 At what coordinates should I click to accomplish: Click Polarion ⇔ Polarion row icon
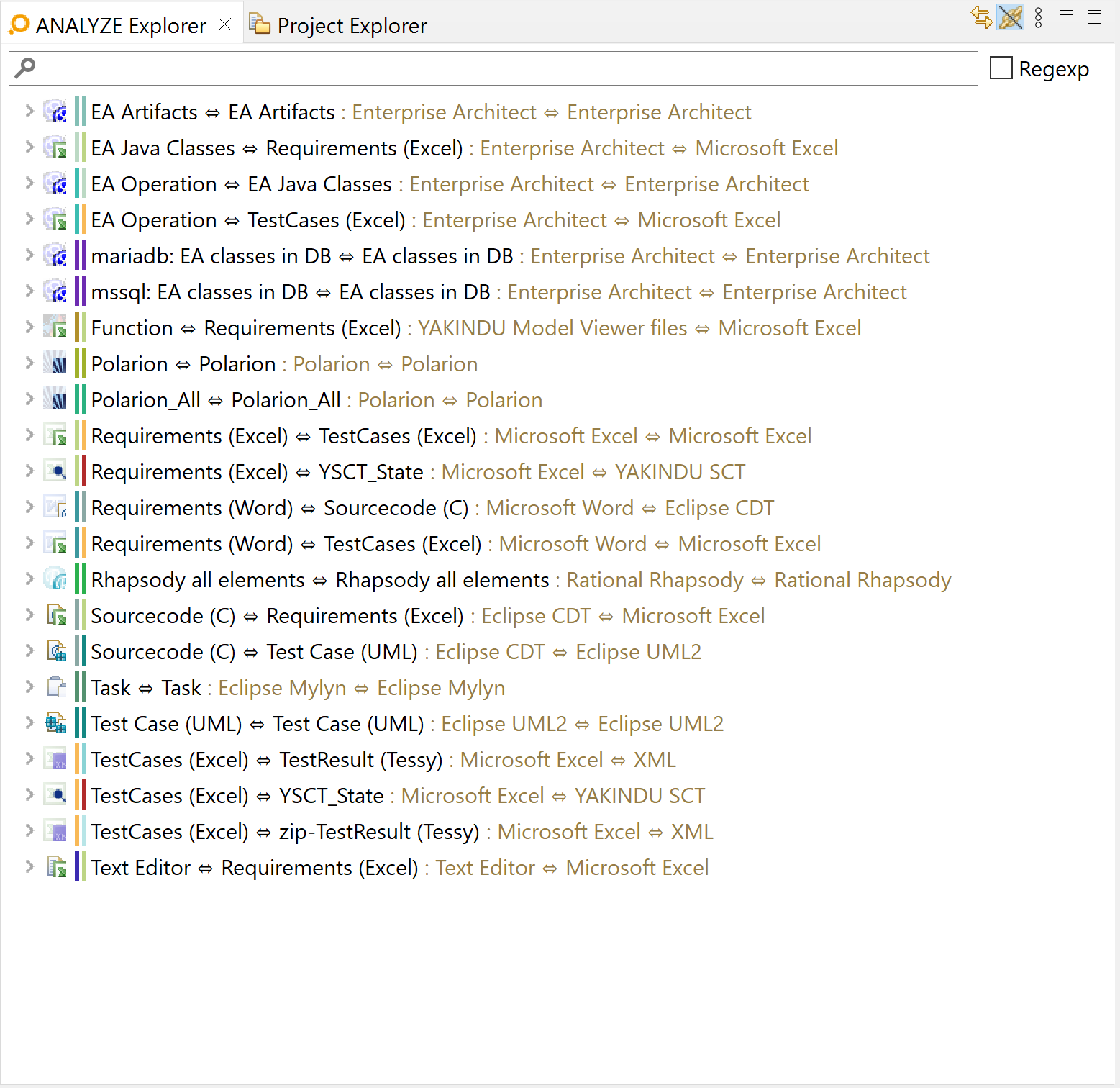[x=55, y=363]
